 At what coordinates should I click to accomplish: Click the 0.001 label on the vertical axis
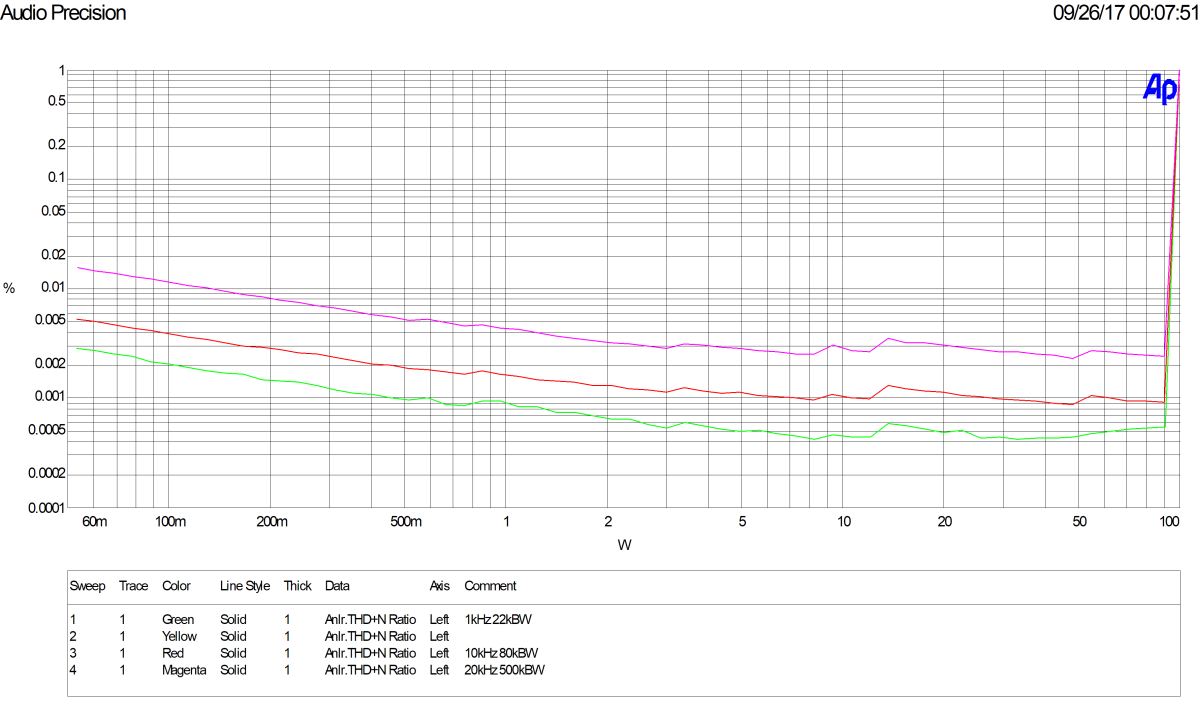click(49, 397)
